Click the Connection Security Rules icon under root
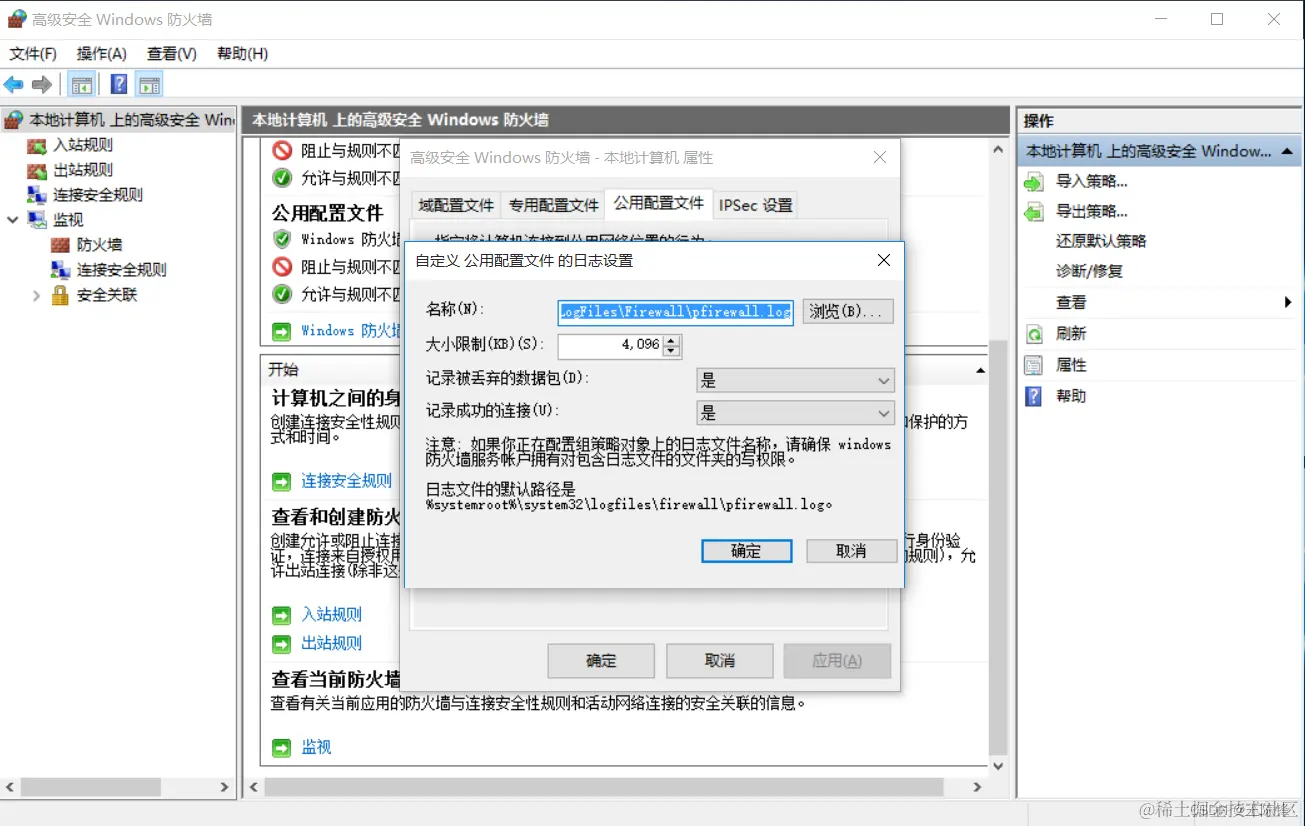 pyautogui.click(x=37, y=195)
